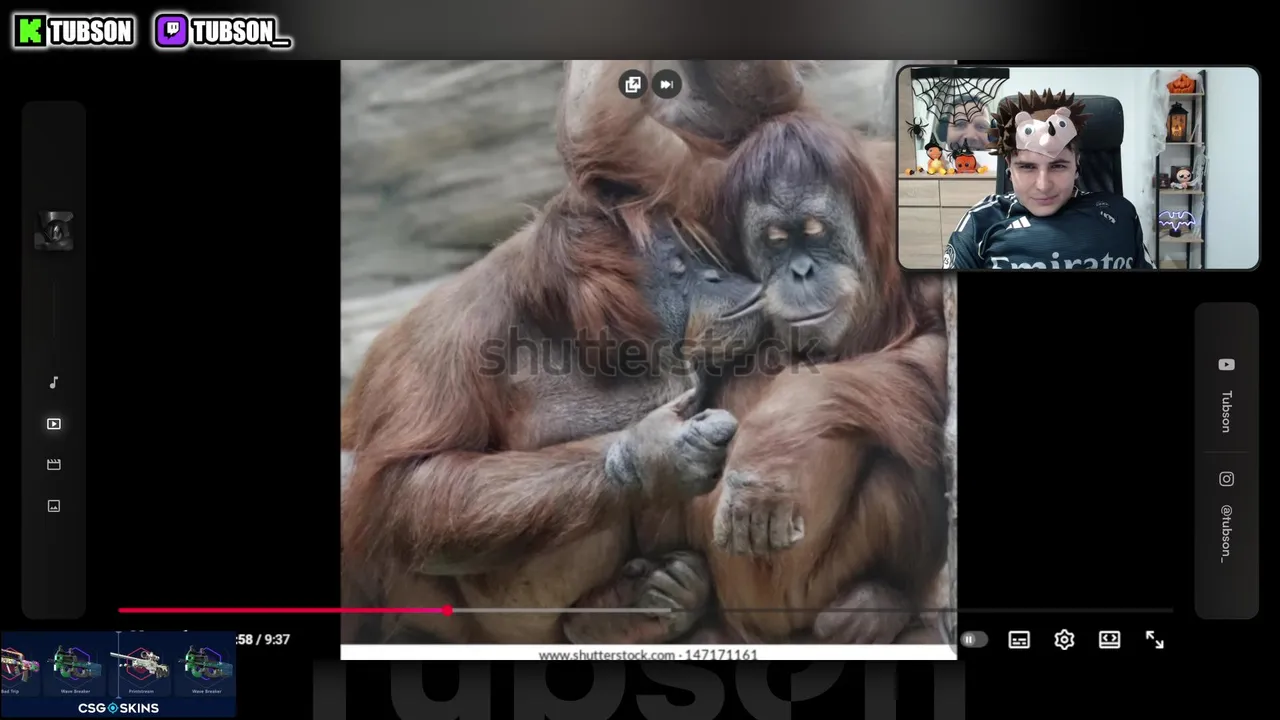This screenshot has width=1280, height=720.
Task: Skip forward with the next icon
Action: [x=666, y=85]
